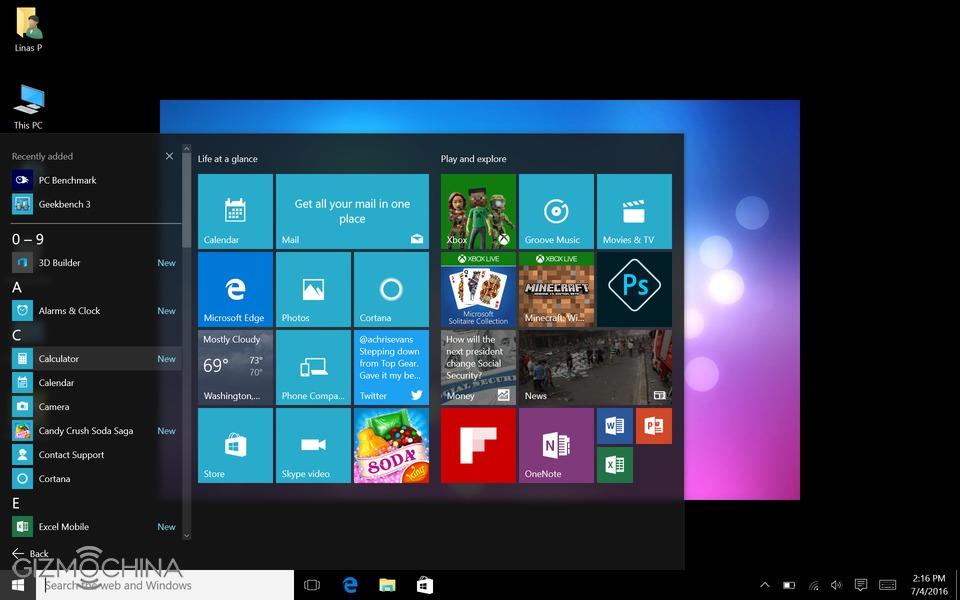Viewport: 960px width, 600px height.
Task: Click the search the web and Windows box
Action: coord(165,585)
